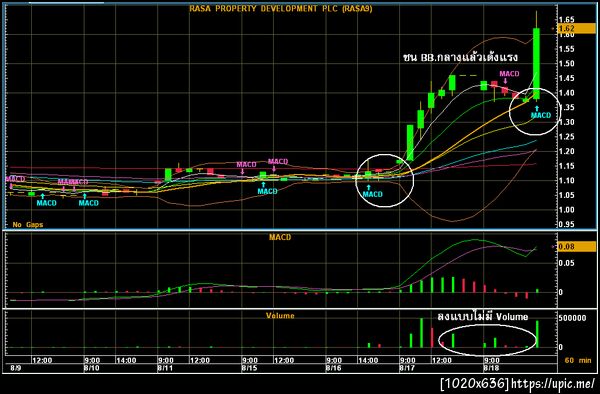
Task: Select the 8/10 date label
Action: 91,369
